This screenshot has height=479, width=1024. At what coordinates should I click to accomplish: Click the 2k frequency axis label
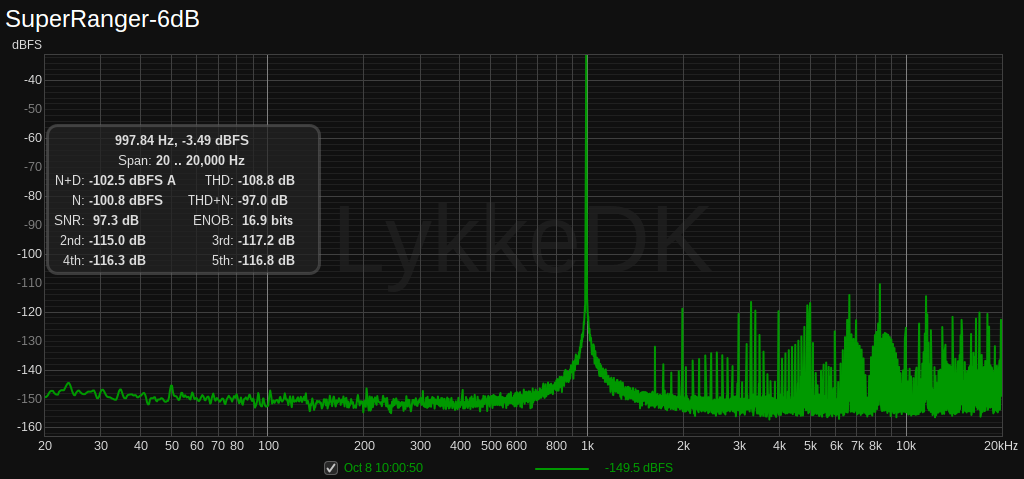pos(683,446)
